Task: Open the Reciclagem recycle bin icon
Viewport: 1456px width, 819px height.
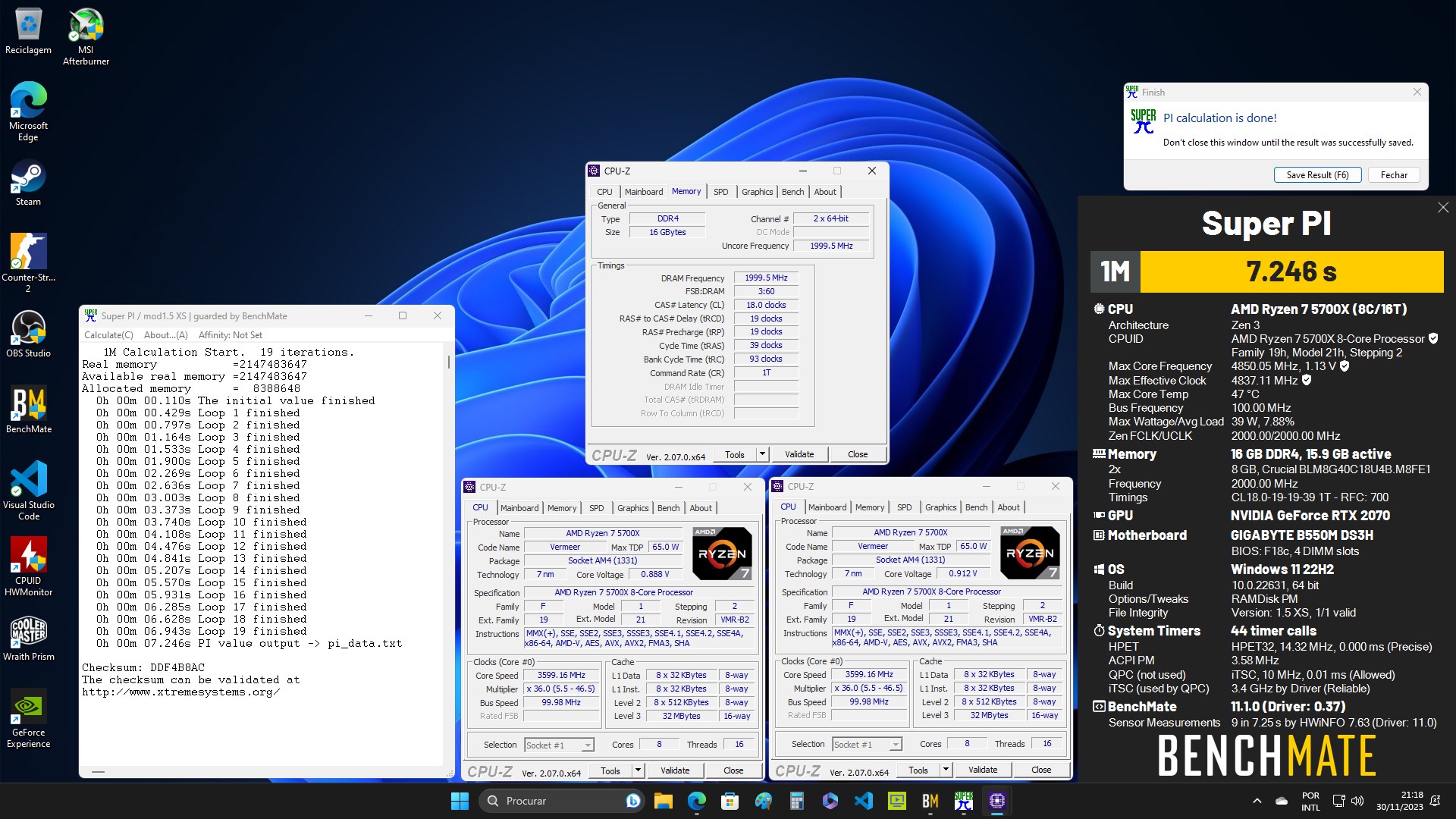Action: pos(28,32)
